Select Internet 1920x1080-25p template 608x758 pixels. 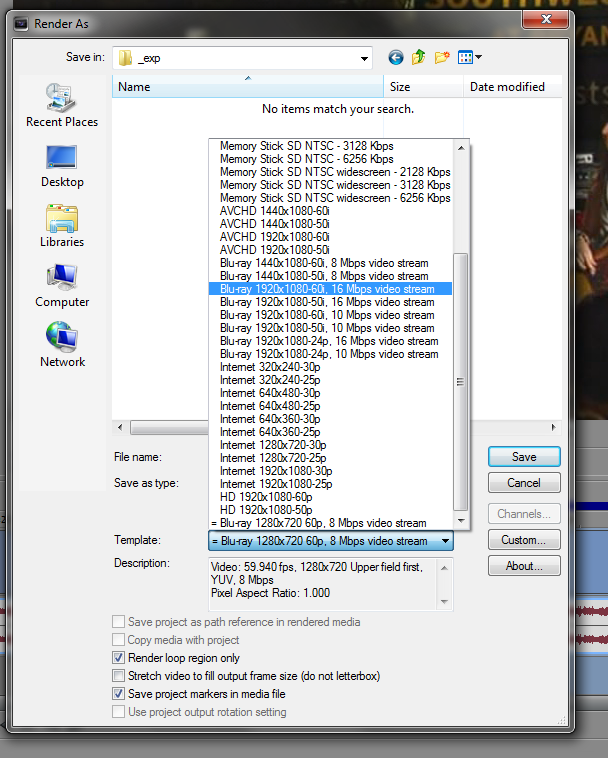330,484
